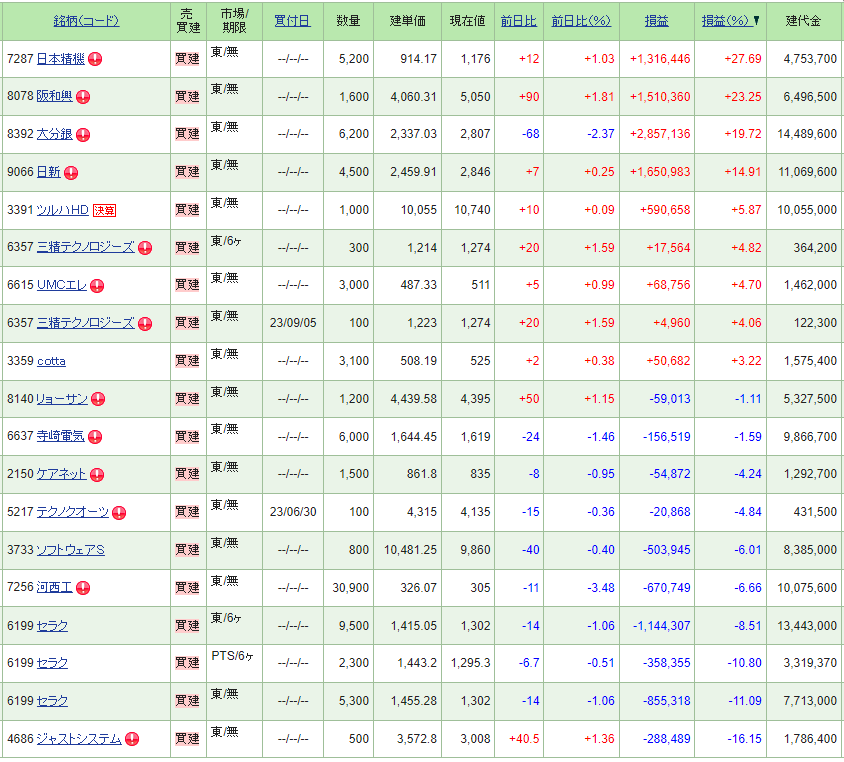Click the percentage value +27.69

(743, 59)
